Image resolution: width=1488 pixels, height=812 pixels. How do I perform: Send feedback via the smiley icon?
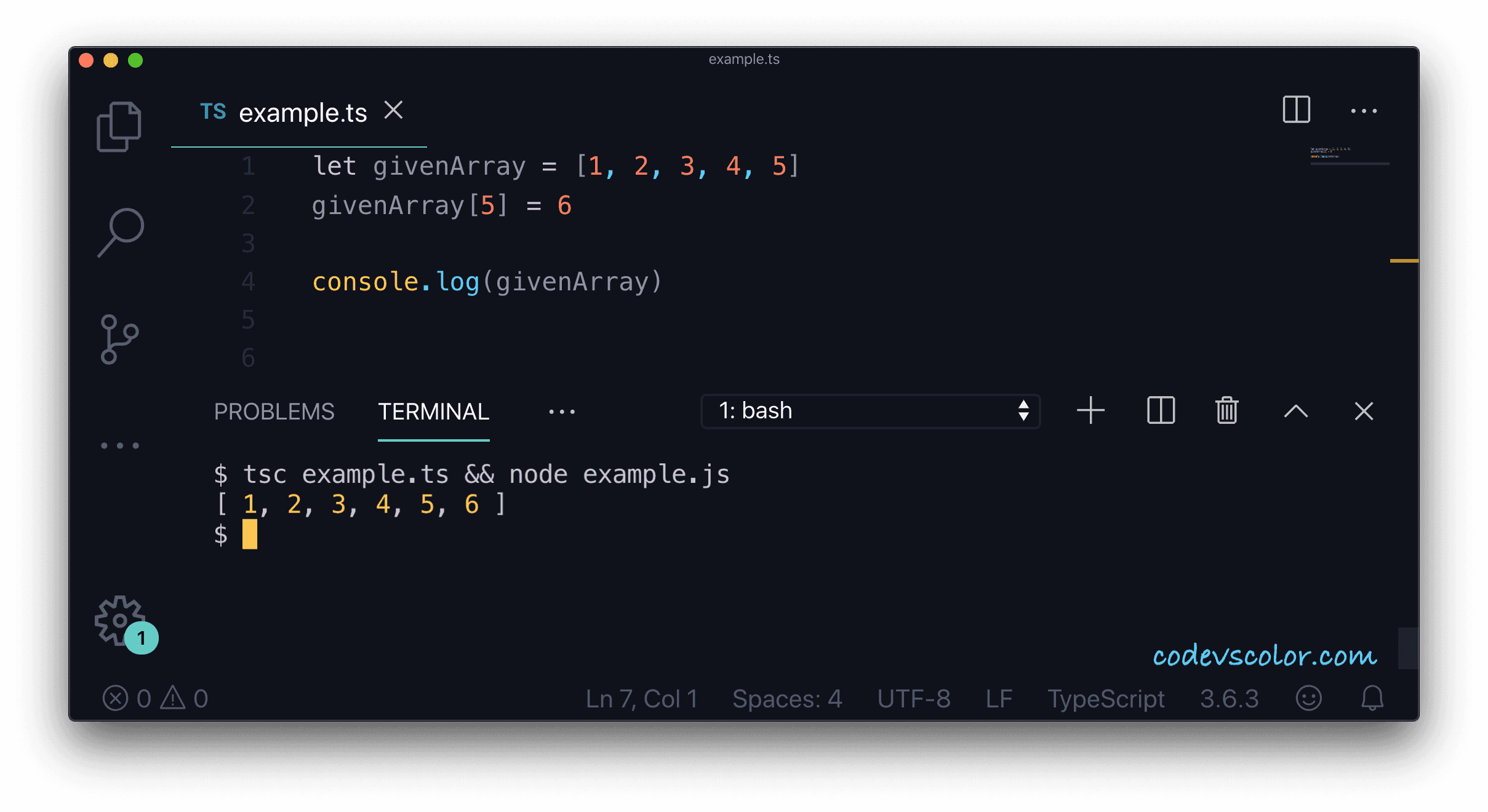1309,698
